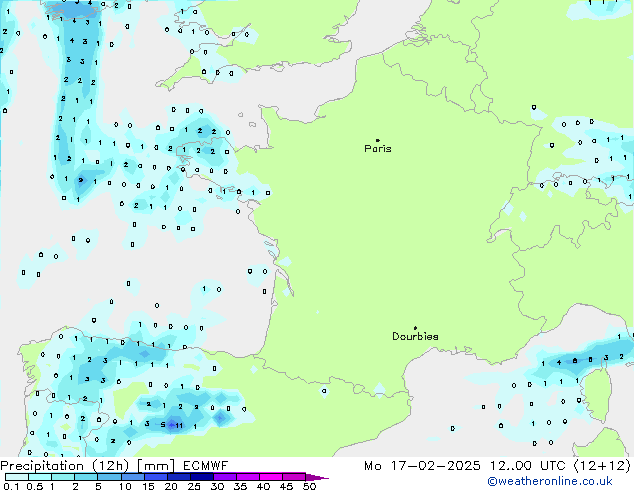Click the Paris location dot
The image size is (634, 490).
(x=378, y=140)
